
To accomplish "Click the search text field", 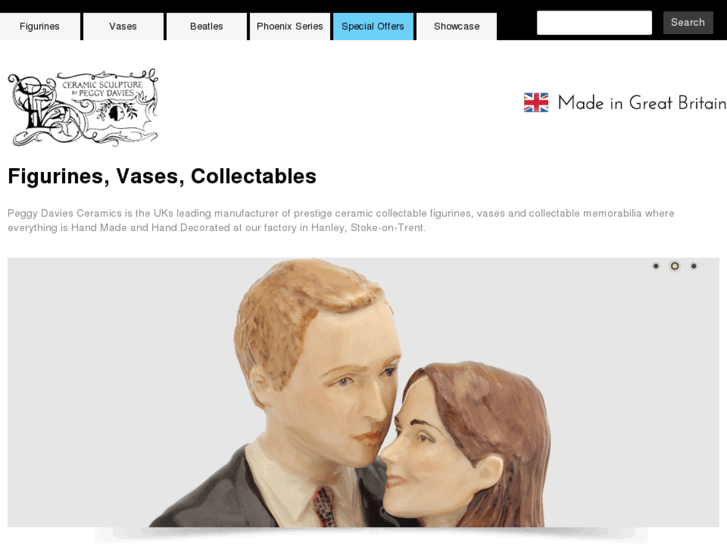I will pyautogui.click(x=594, y=23).
